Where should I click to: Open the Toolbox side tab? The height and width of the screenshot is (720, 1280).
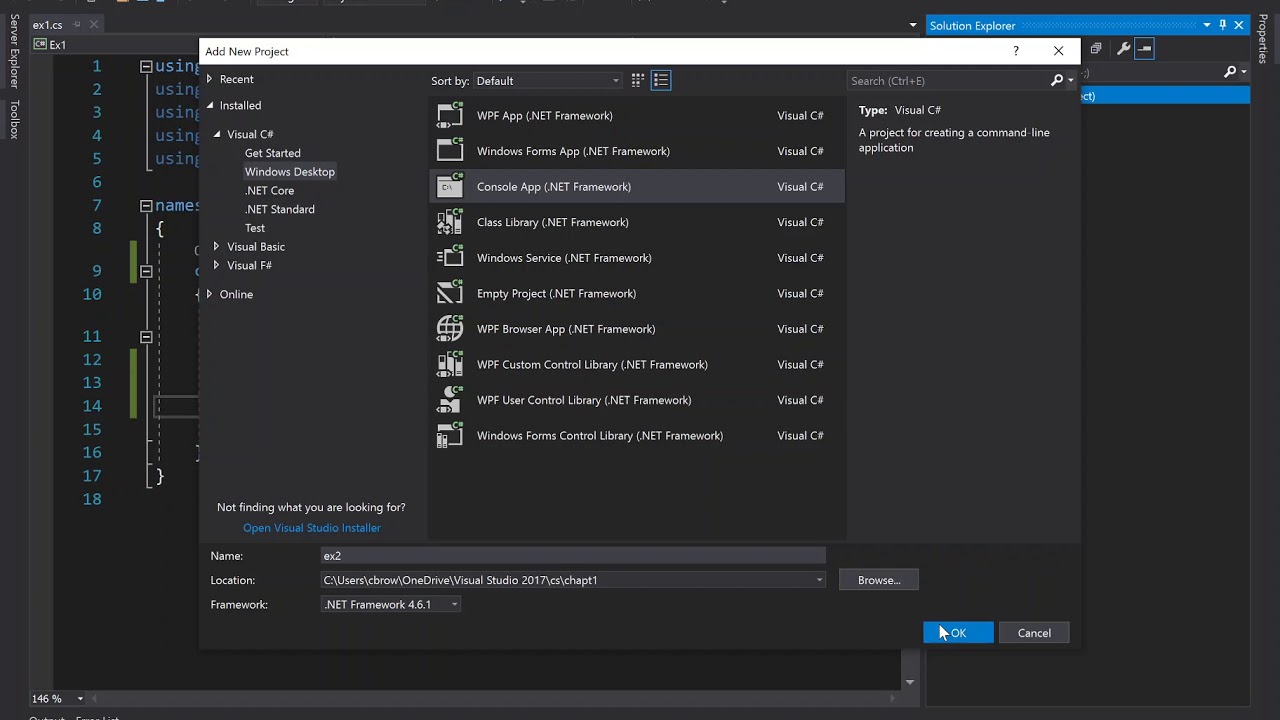[x=14, y=118]
